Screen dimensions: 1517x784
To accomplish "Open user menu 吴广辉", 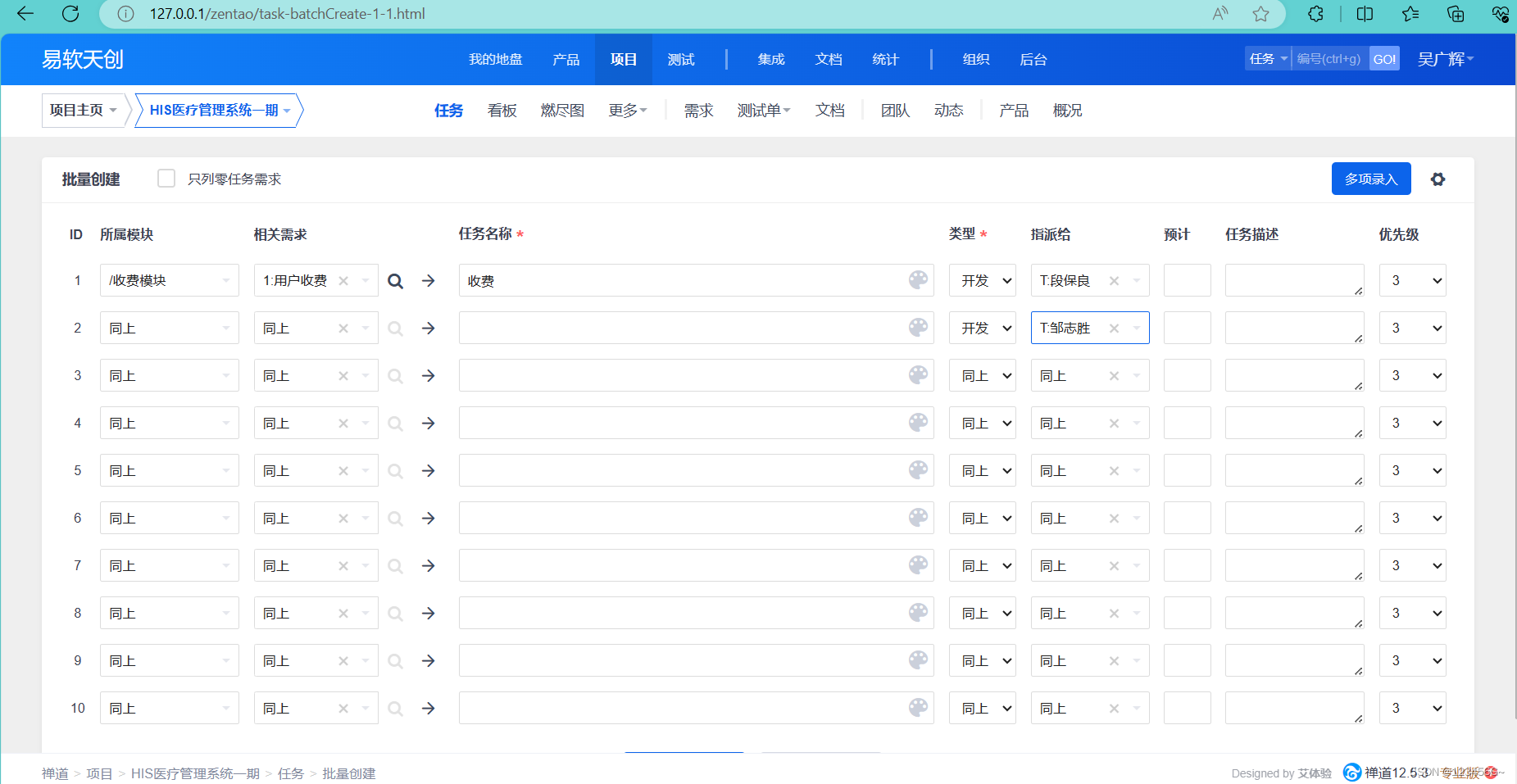I will [1446, 59].
